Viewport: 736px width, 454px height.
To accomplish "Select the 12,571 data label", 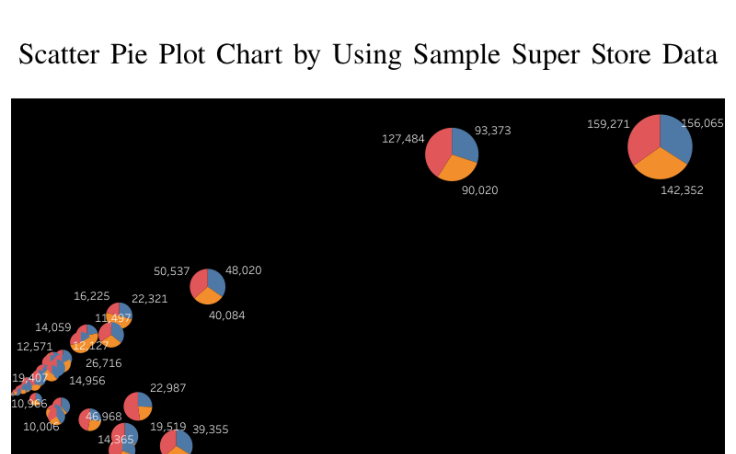I will coord(35,347).
